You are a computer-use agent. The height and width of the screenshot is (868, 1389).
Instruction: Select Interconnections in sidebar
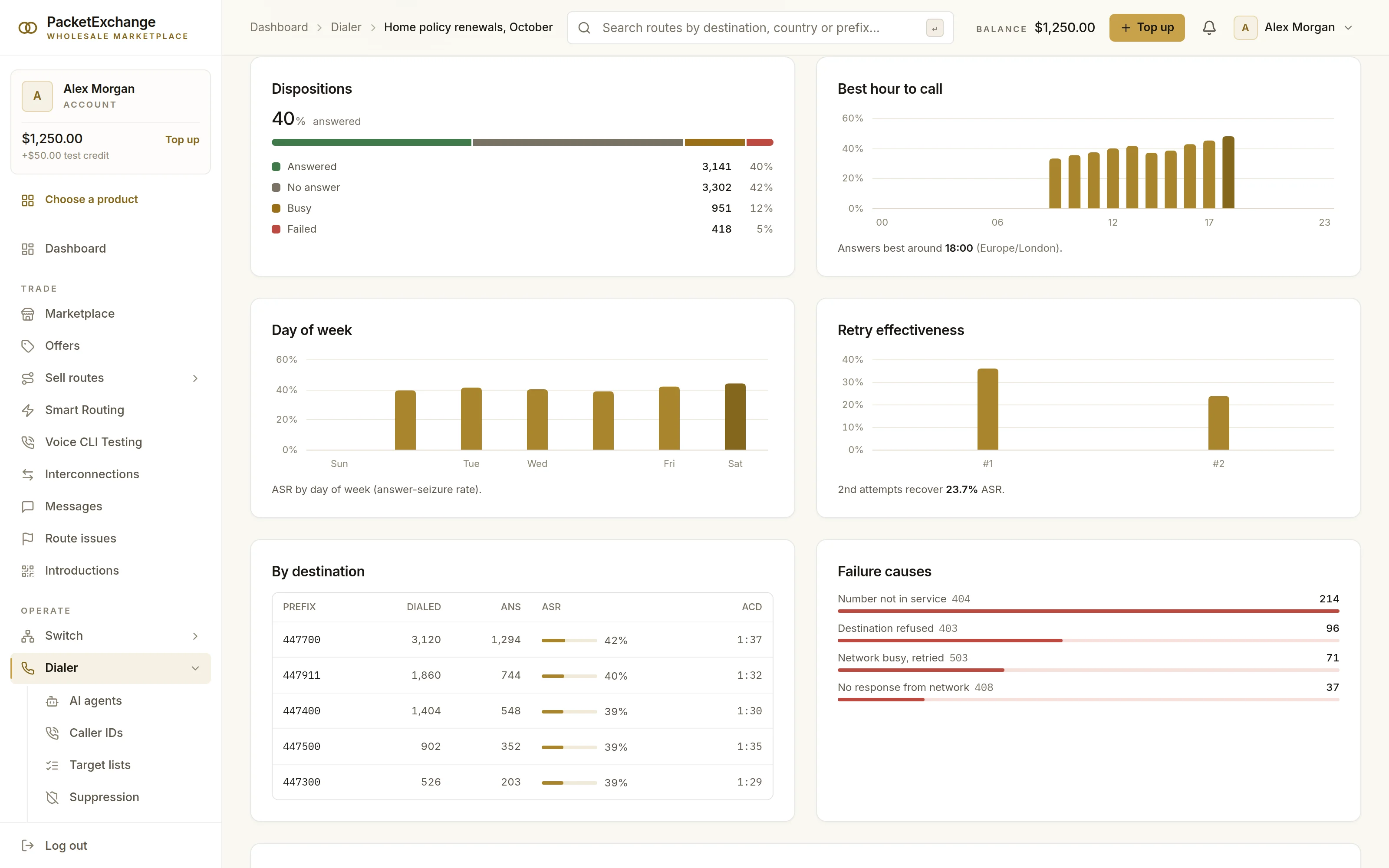coord(110,475)
